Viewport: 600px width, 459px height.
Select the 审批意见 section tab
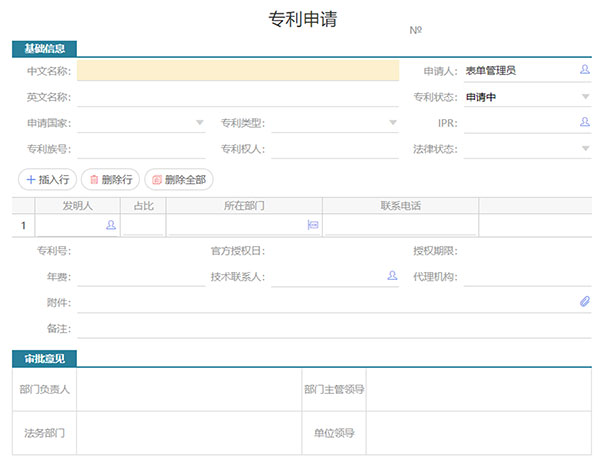point(44,358)
